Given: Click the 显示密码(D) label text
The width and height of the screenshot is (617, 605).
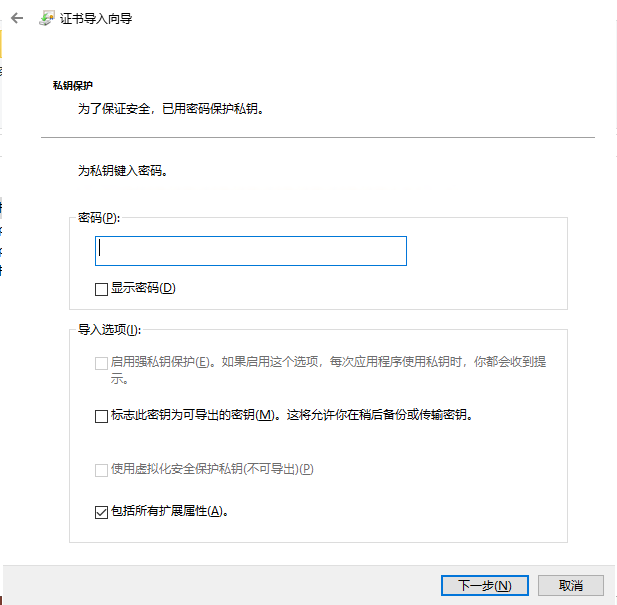Looking at the screenshot, I should tap(143, 288).
